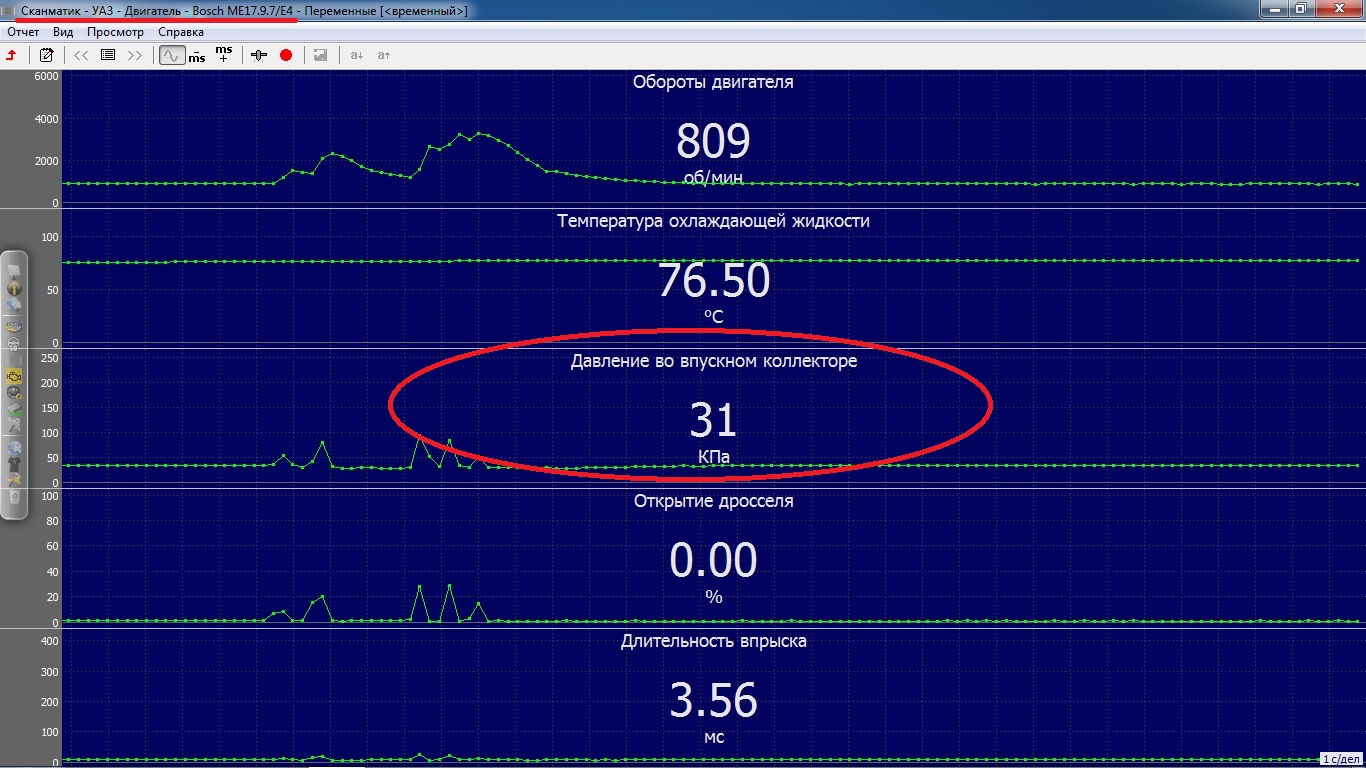Click the red up-arrow toolbar icon
The height and width of the screenshot is (768, 1366).
click(x=12, y=55)
